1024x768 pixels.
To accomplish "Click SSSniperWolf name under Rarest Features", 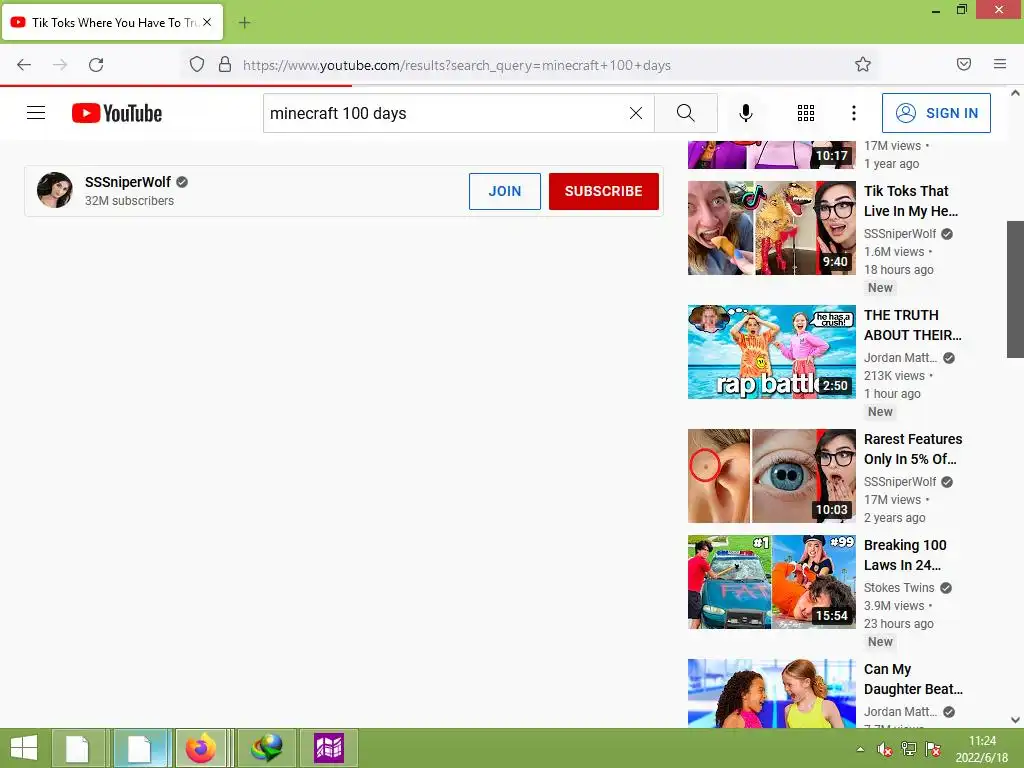I will click(900, 482).
